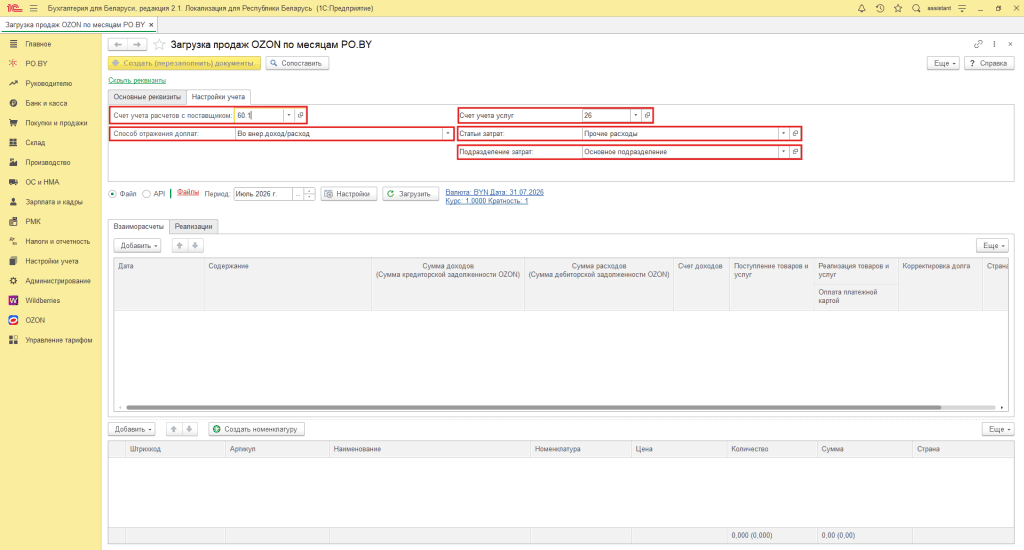The width and height of the screenshot is (1024, 550).
Task: Open the Счет учета расчетов с поставщиком account via its open icon
Action: pos(300,115)
